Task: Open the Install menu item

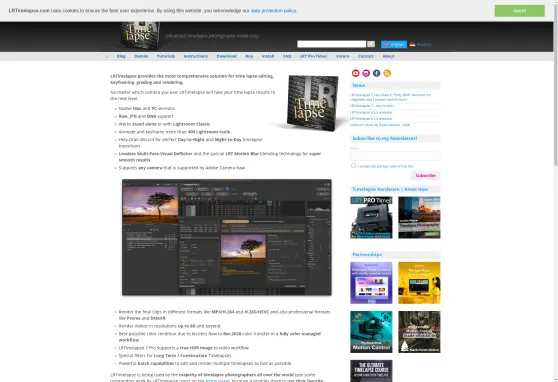Action: (x=268, y=56)
